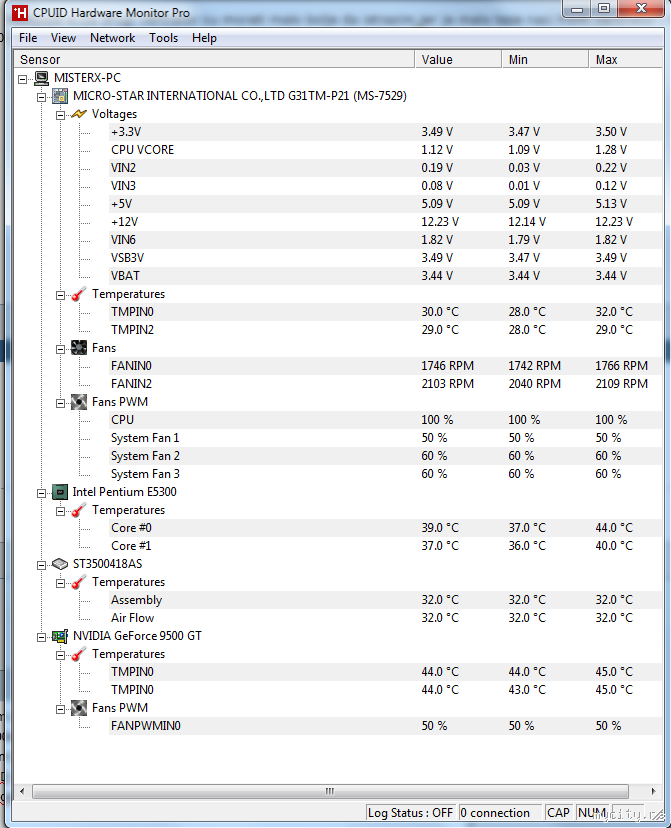The height and width of the screenshot is (828, 671).
Task: Click the motherboard icon beside MICRO-STAR INTERNATIONAL
Action: click(x=60, y=96)
